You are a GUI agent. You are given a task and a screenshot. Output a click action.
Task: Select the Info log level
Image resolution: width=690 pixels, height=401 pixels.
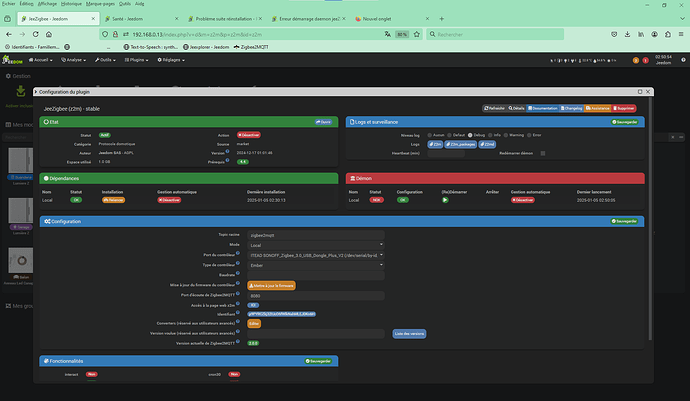point(490,135)
